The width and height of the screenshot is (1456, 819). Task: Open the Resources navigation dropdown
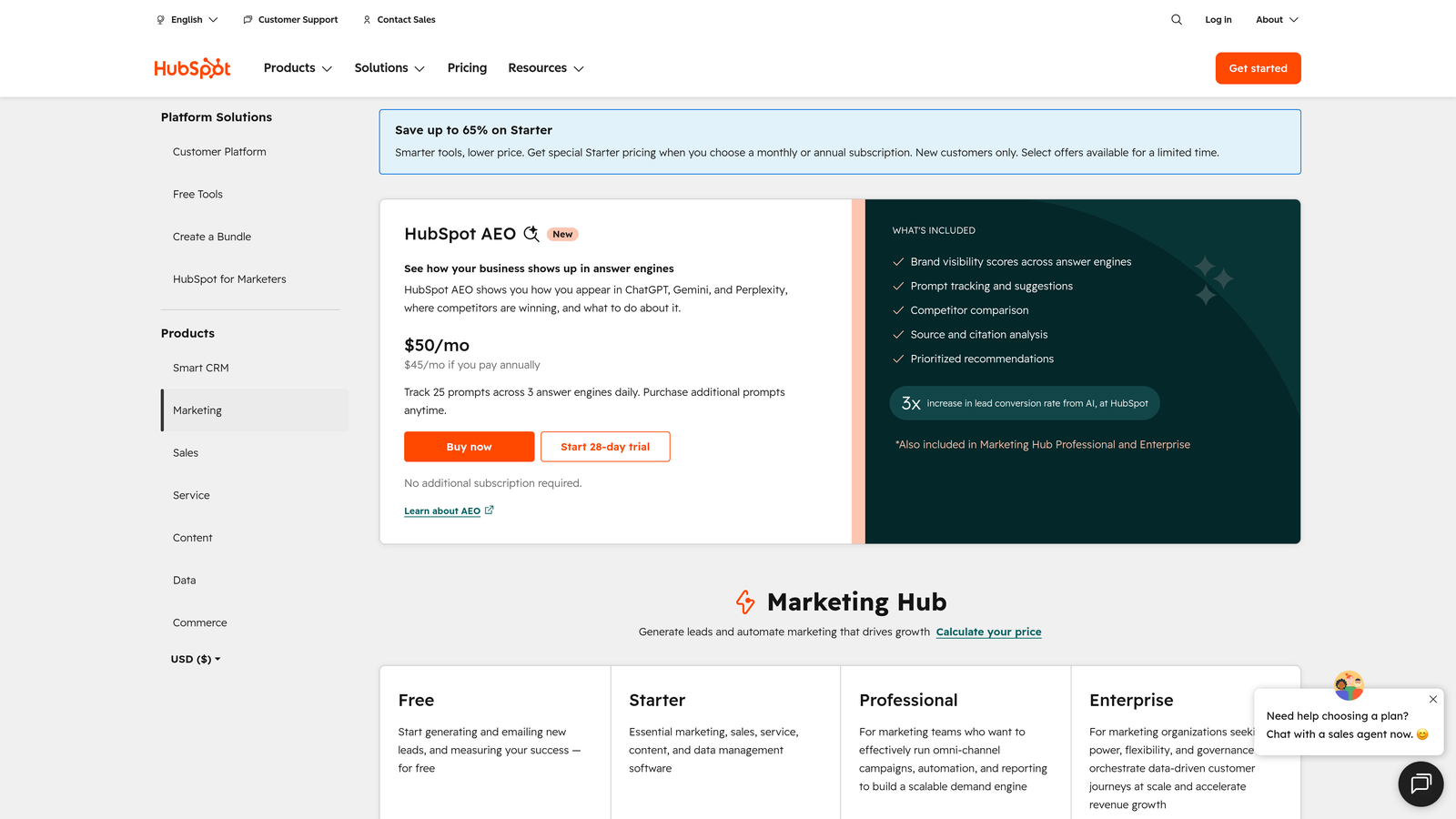546,68
